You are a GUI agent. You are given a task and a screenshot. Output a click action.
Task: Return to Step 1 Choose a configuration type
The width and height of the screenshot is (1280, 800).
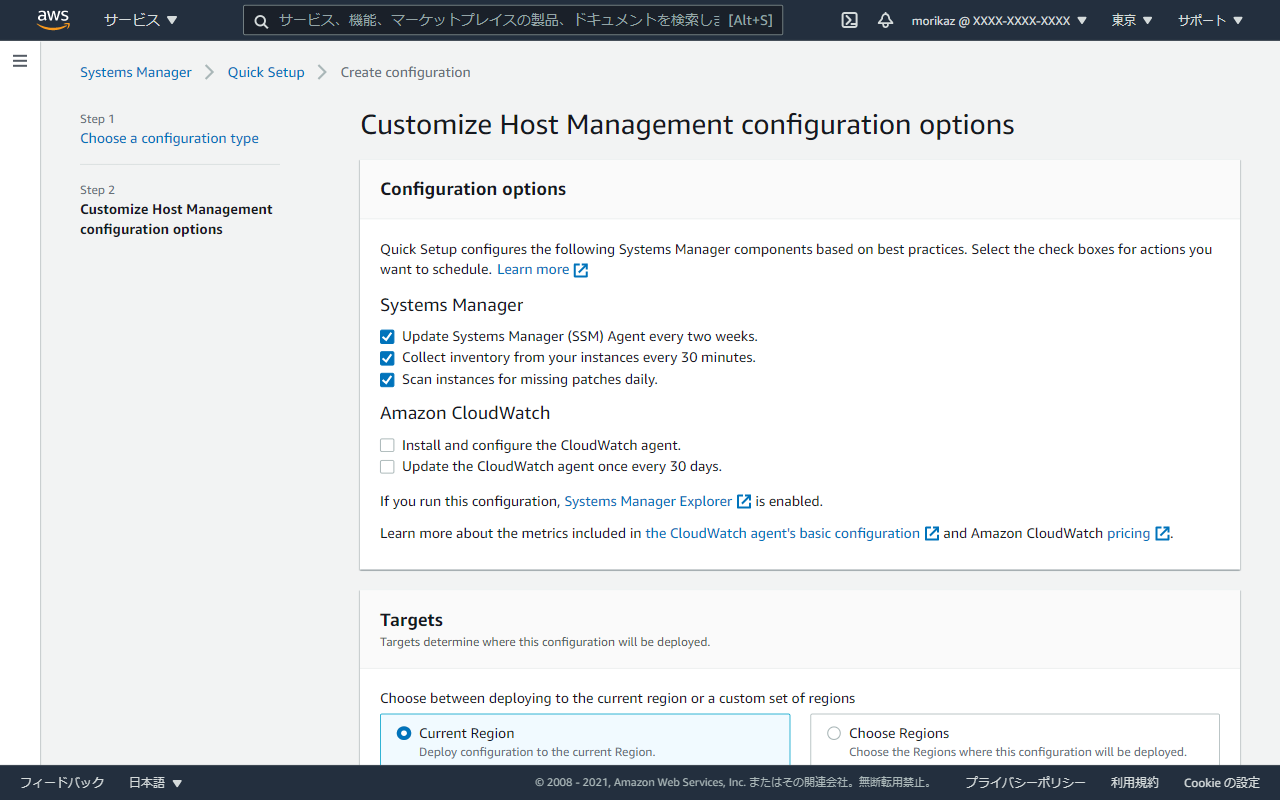coord(169,138)
